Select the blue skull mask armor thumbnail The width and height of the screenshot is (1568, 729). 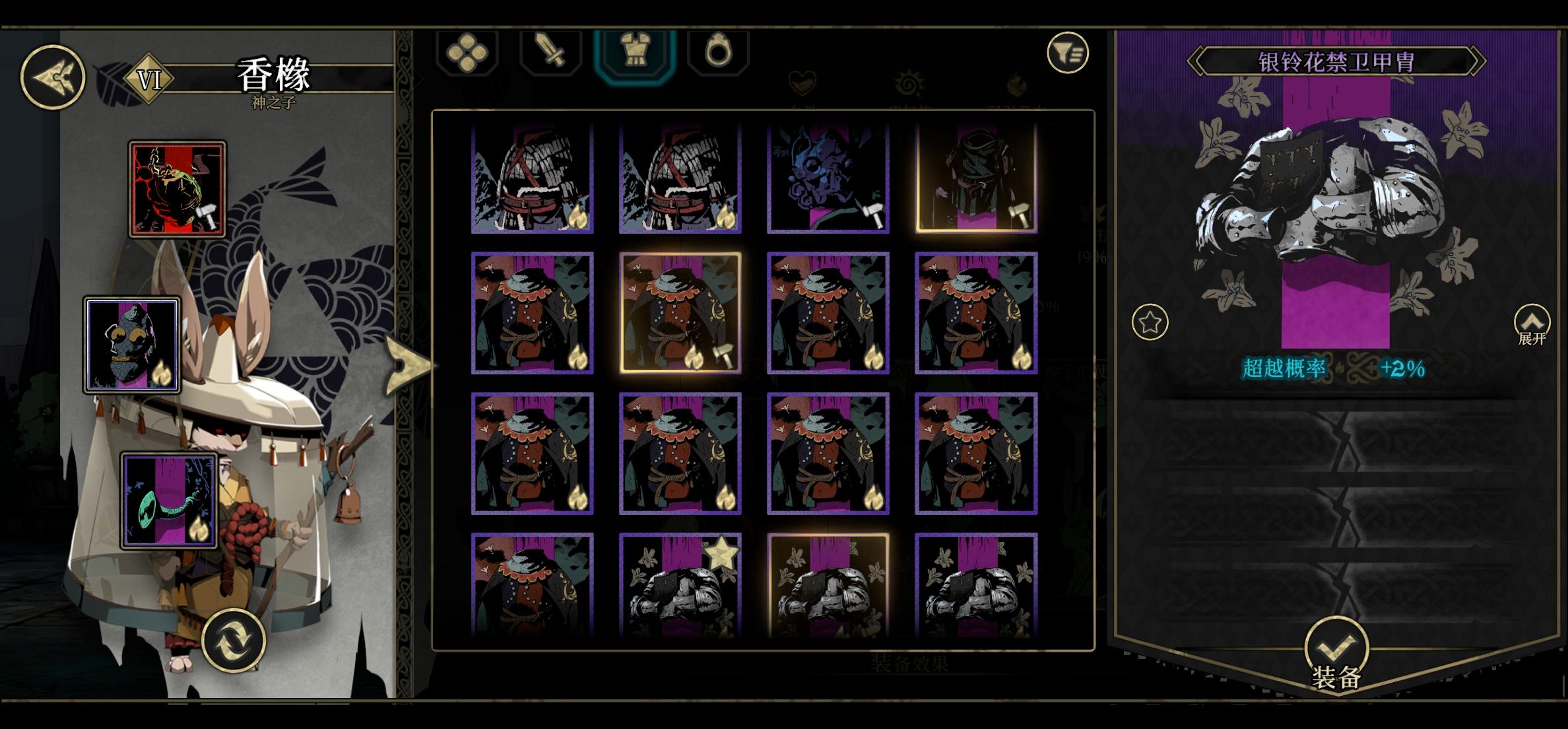click(x=828, y=178)
